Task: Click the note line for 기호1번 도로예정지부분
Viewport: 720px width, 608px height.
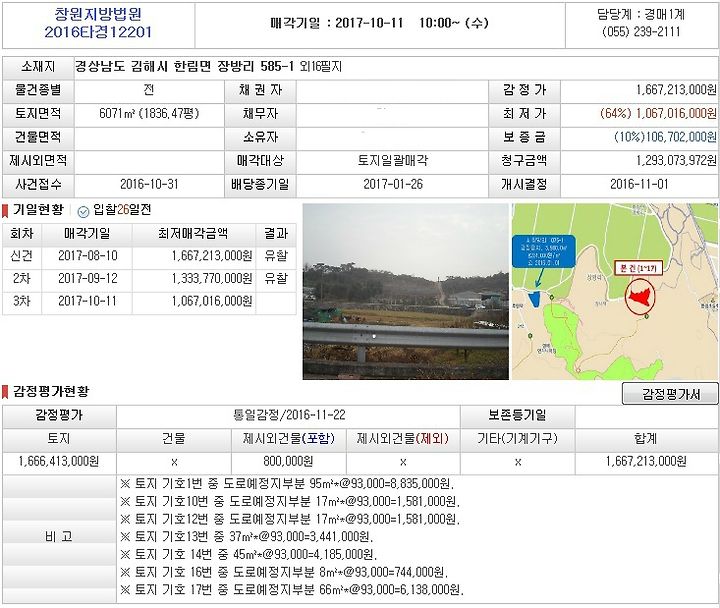Action: (x=287, y=484)
